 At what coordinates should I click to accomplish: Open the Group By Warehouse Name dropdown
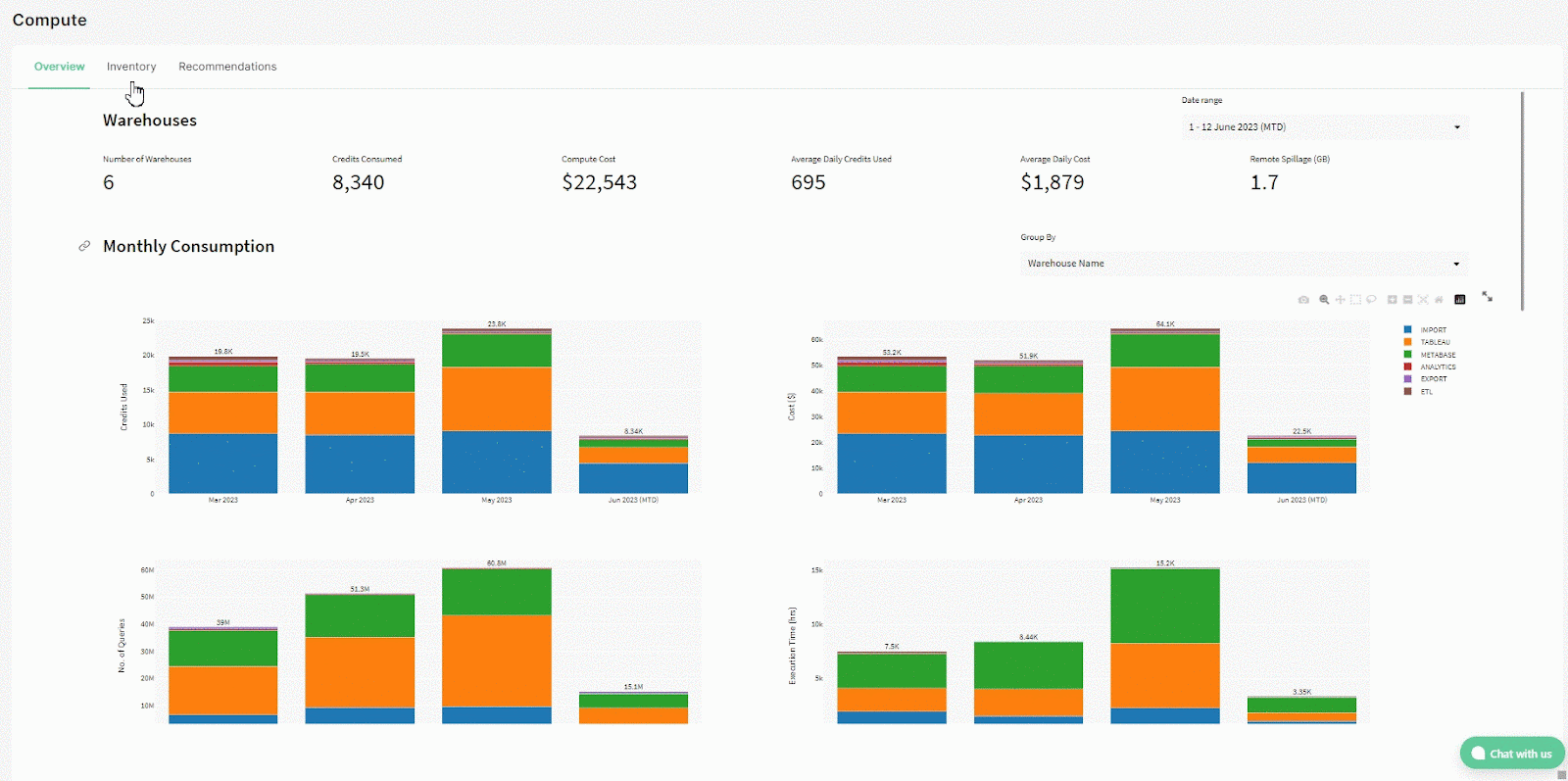(x=1244, y=264)
